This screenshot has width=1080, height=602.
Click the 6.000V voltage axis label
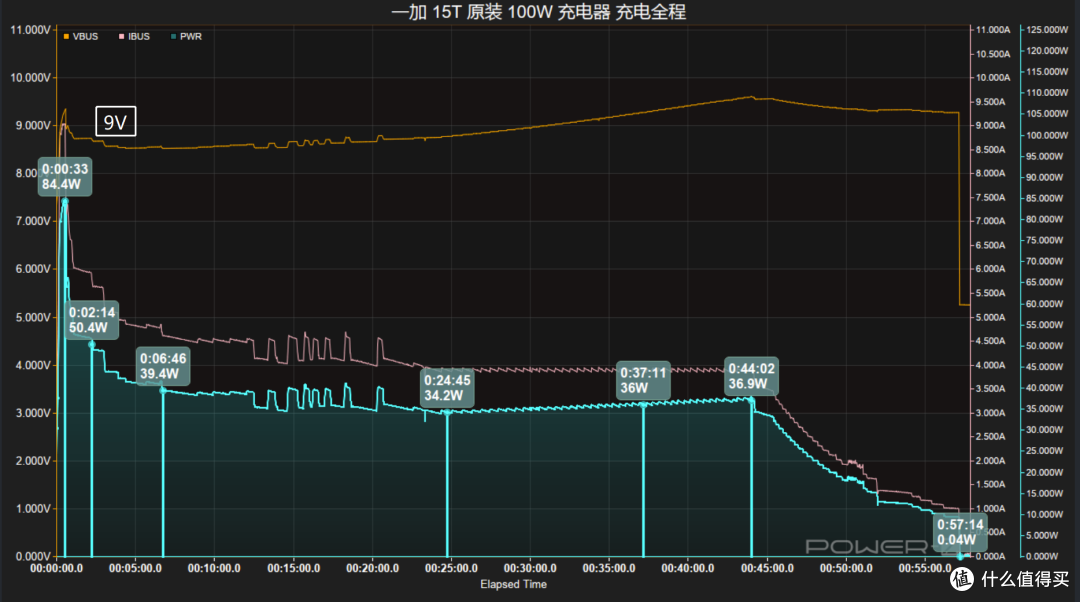(x=33, y=269)
